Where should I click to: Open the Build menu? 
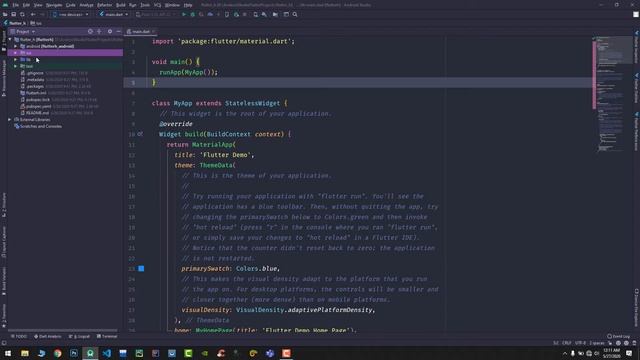click(121, 5)
